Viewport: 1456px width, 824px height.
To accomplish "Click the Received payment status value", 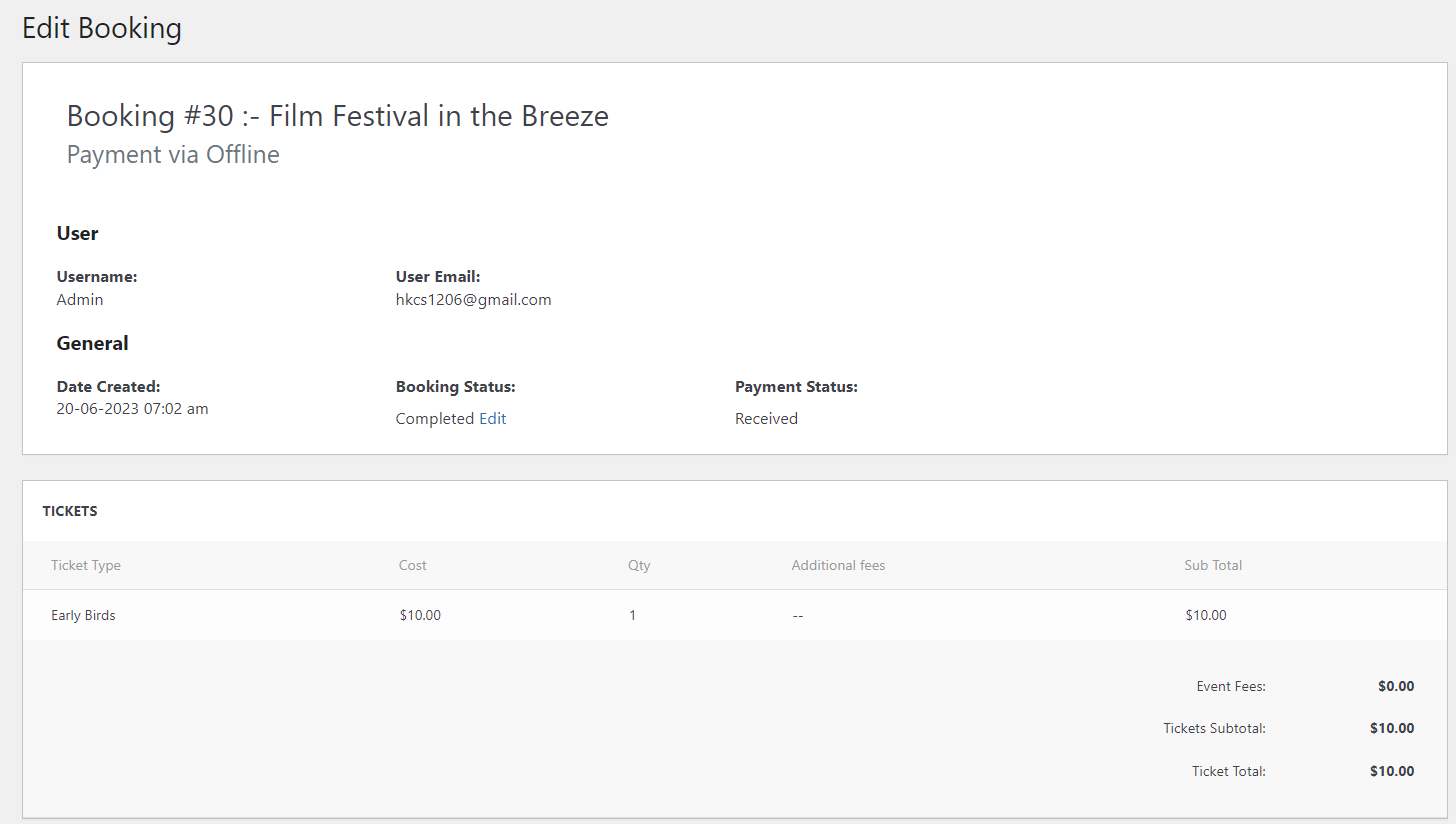I will 766,419.
